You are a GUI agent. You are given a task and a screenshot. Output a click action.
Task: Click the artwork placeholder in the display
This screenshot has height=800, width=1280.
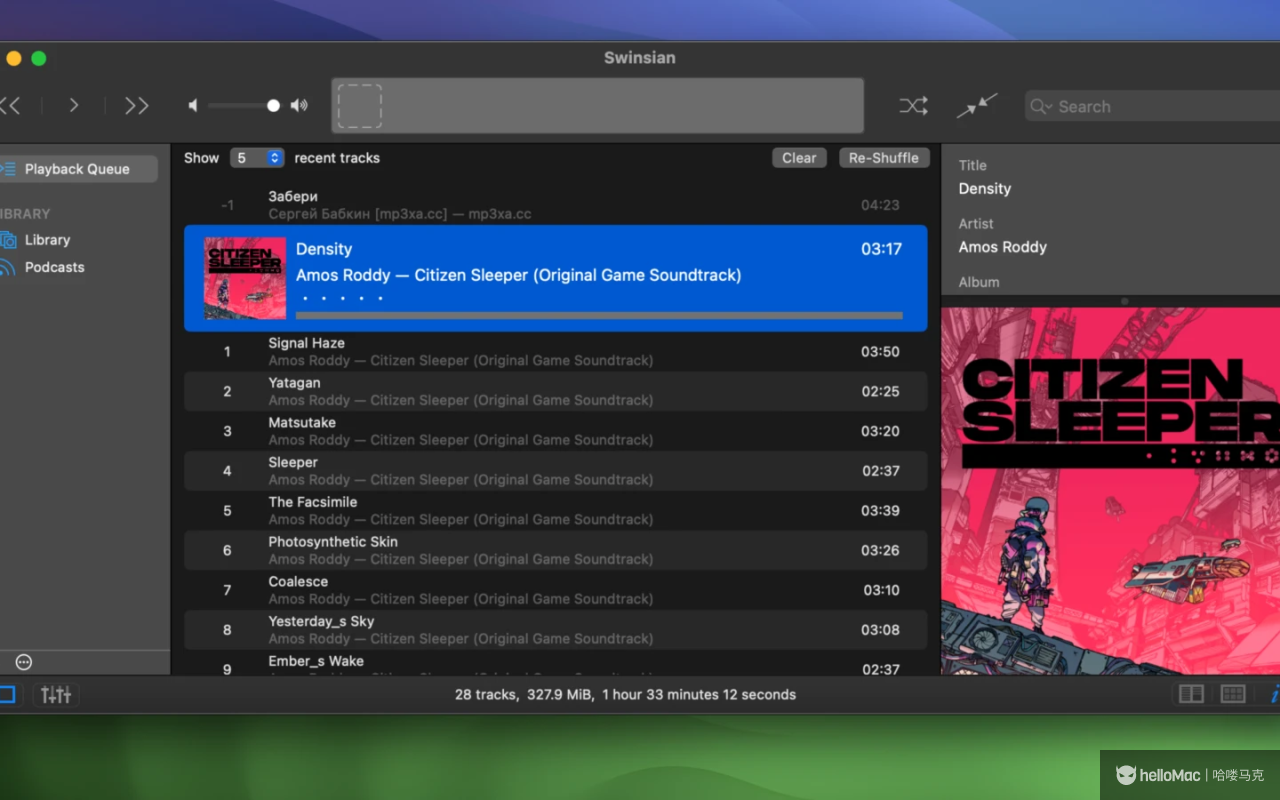360,106
